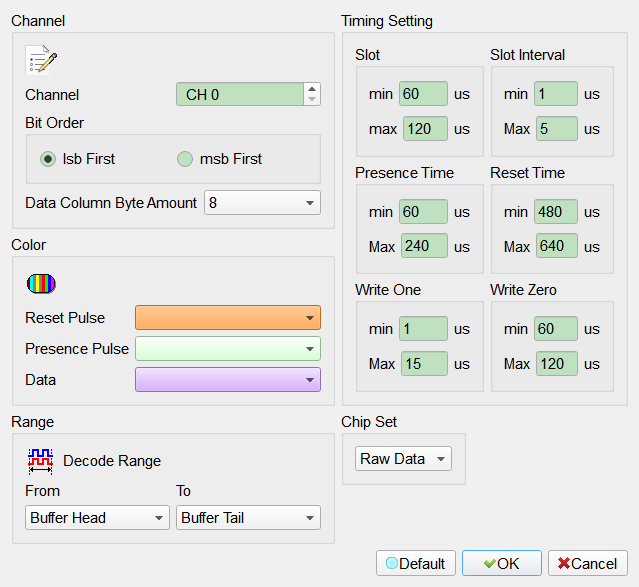The image size is (639, 587).
Task: Click the Bit Order label
Action: point(55,123)
